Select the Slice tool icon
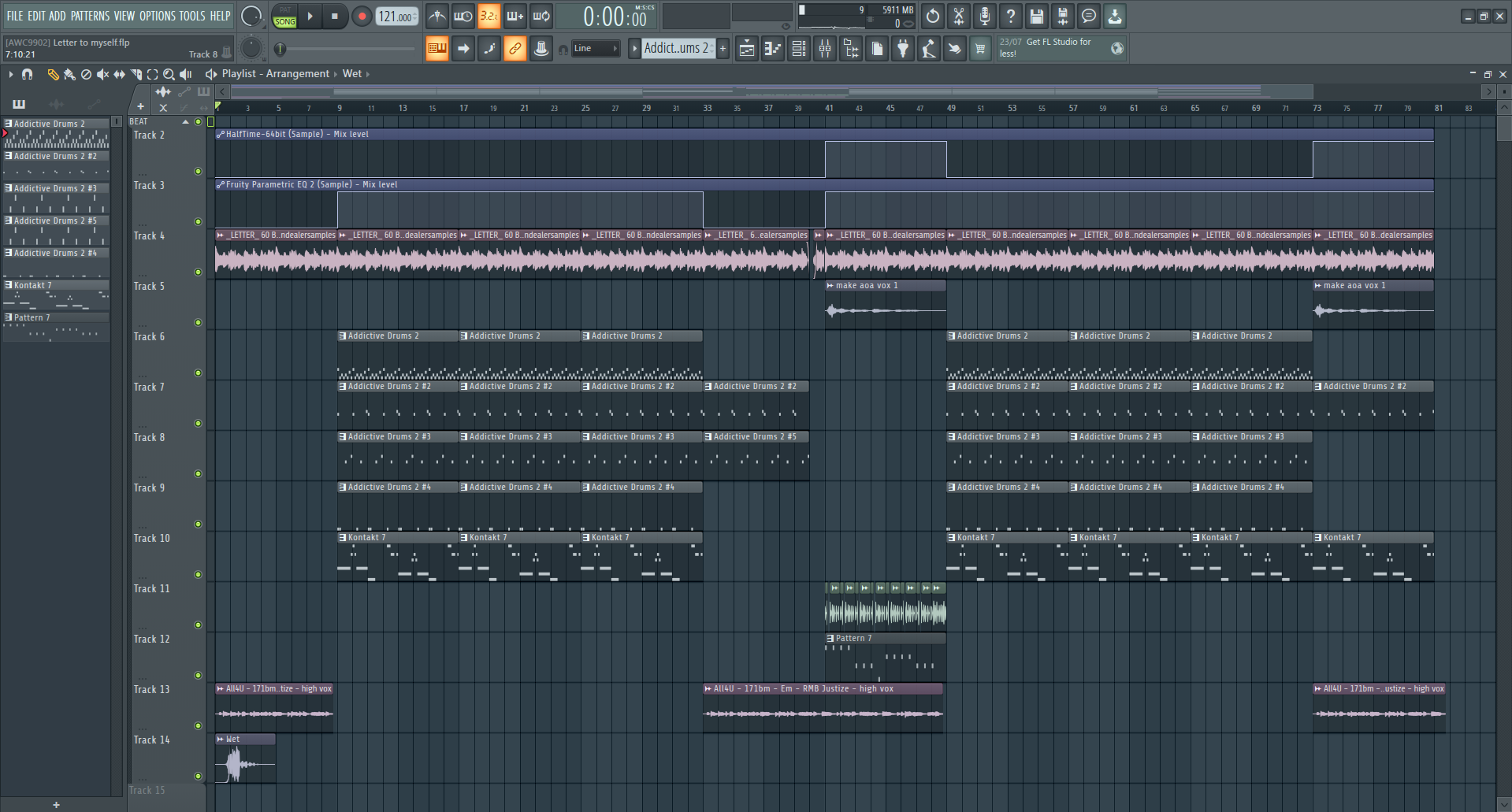1512x812 pixels. [x=136, y=74]
